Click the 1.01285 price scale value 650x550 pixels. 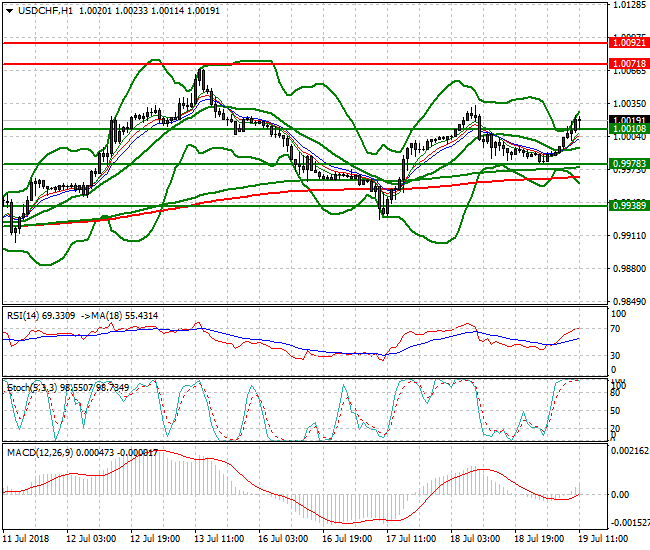coord(629,5)
